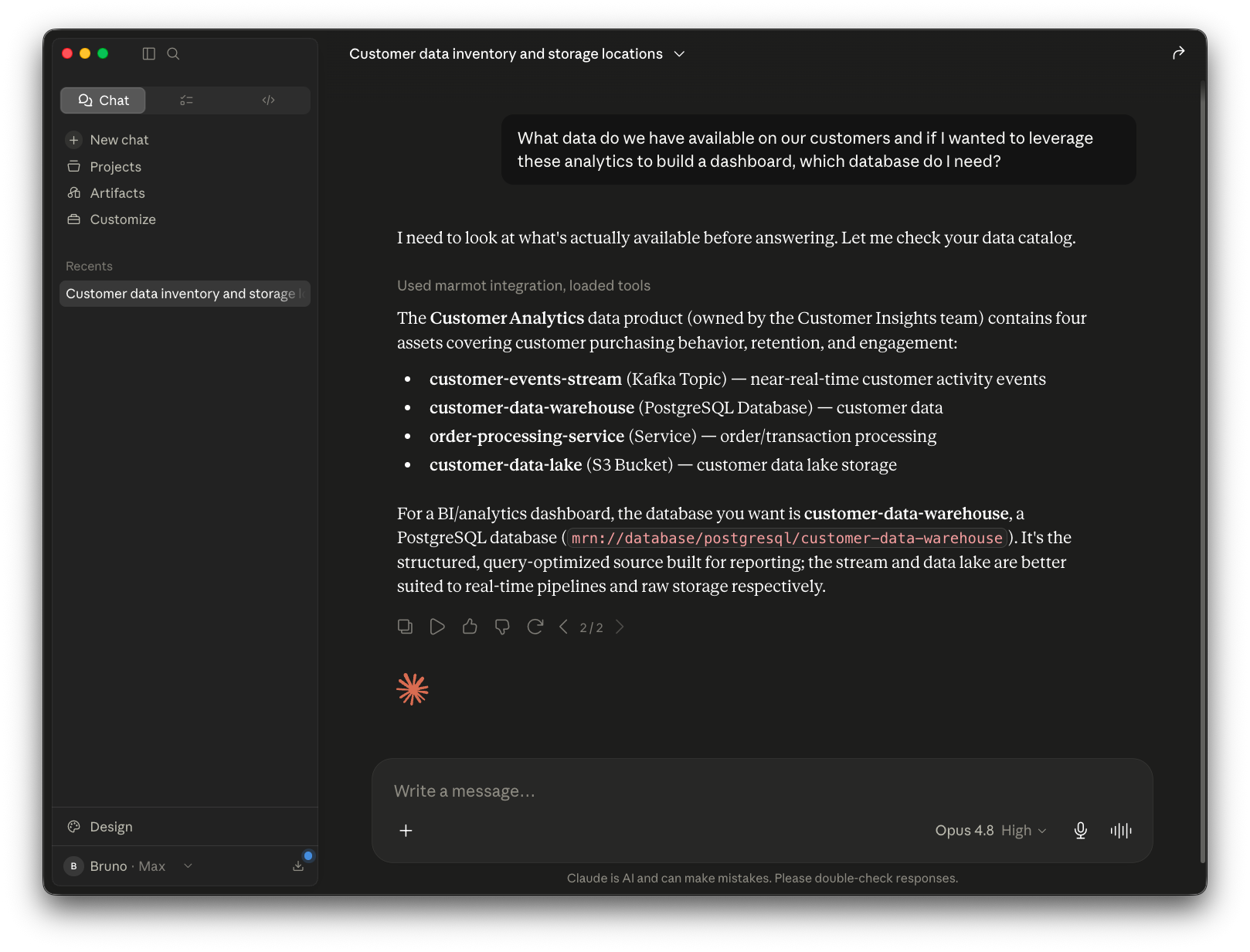Expand Used marmot integration details
Screen dimensions: 1250x952
(523, 286)
